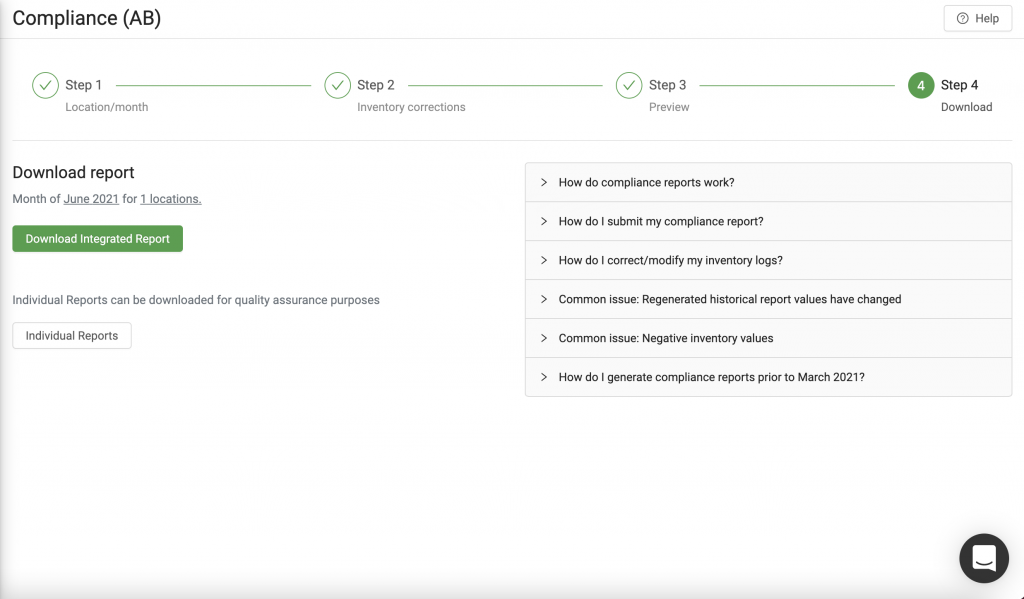Click the 'Compliance (AB)' page title
Screen dimensions: 1024x599
[x=87, y=18]
